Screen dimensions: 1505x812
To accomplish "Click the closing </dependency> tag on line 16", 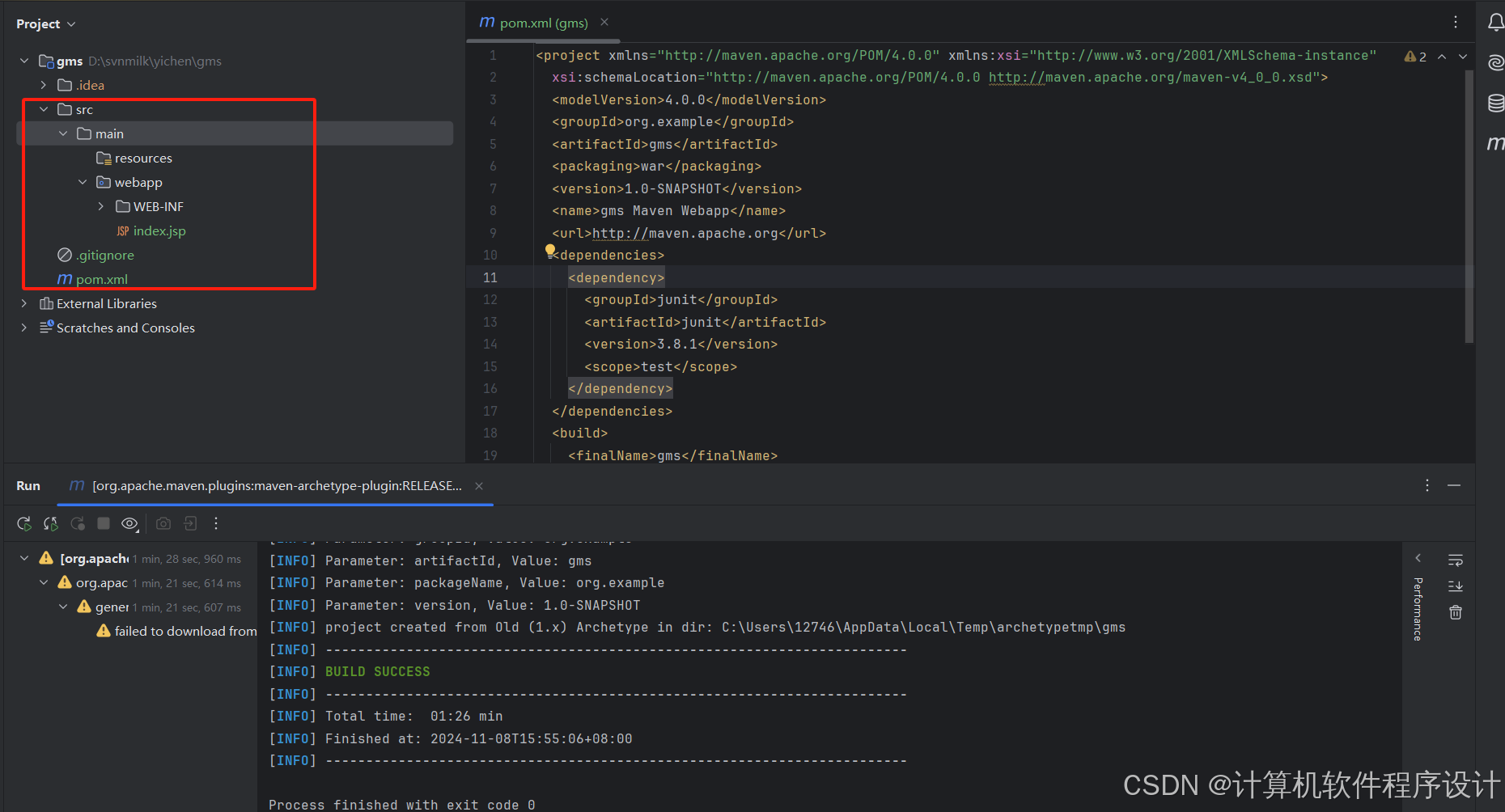I will pyautogui.click(x=621, y=389).
